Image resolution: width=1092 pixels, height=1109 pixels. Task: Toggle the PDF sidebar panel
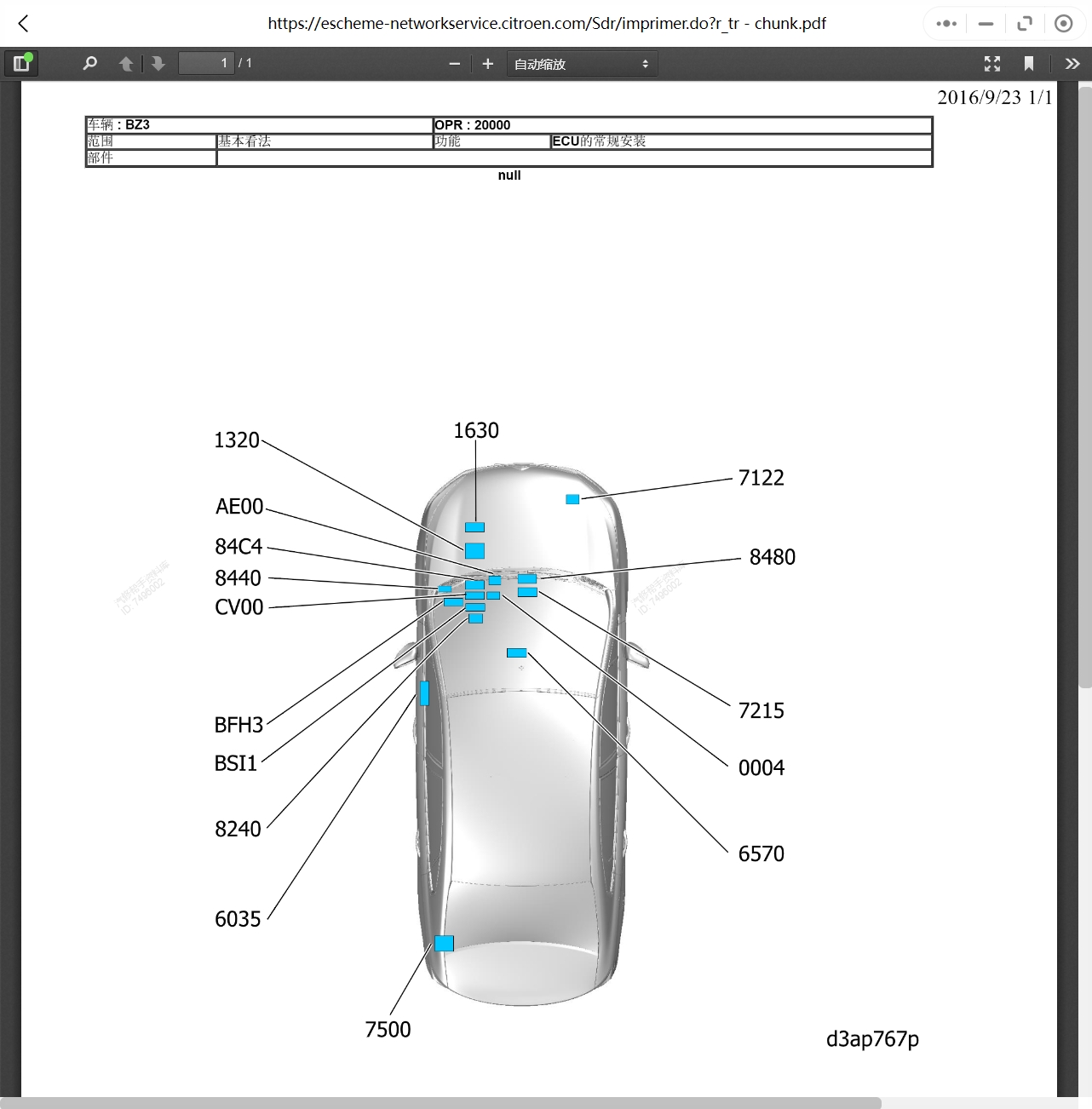pyautogui.click(x=21, y=63)
